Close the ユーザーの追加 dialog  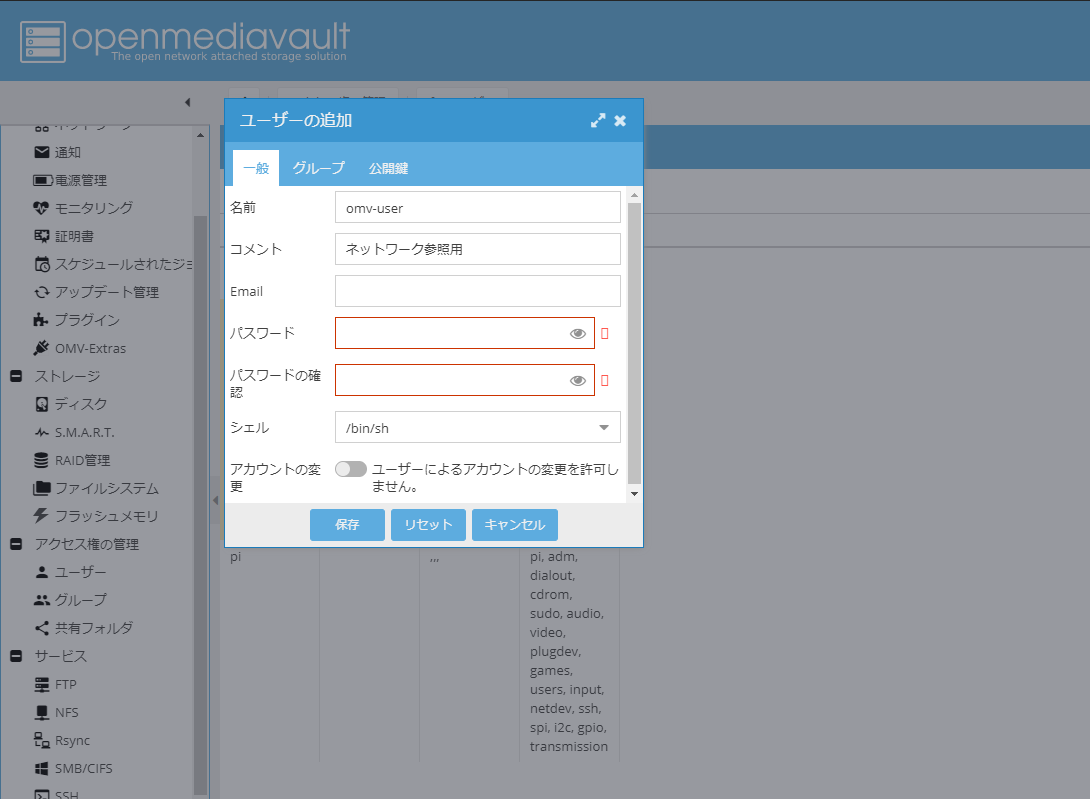pos(620,120)
